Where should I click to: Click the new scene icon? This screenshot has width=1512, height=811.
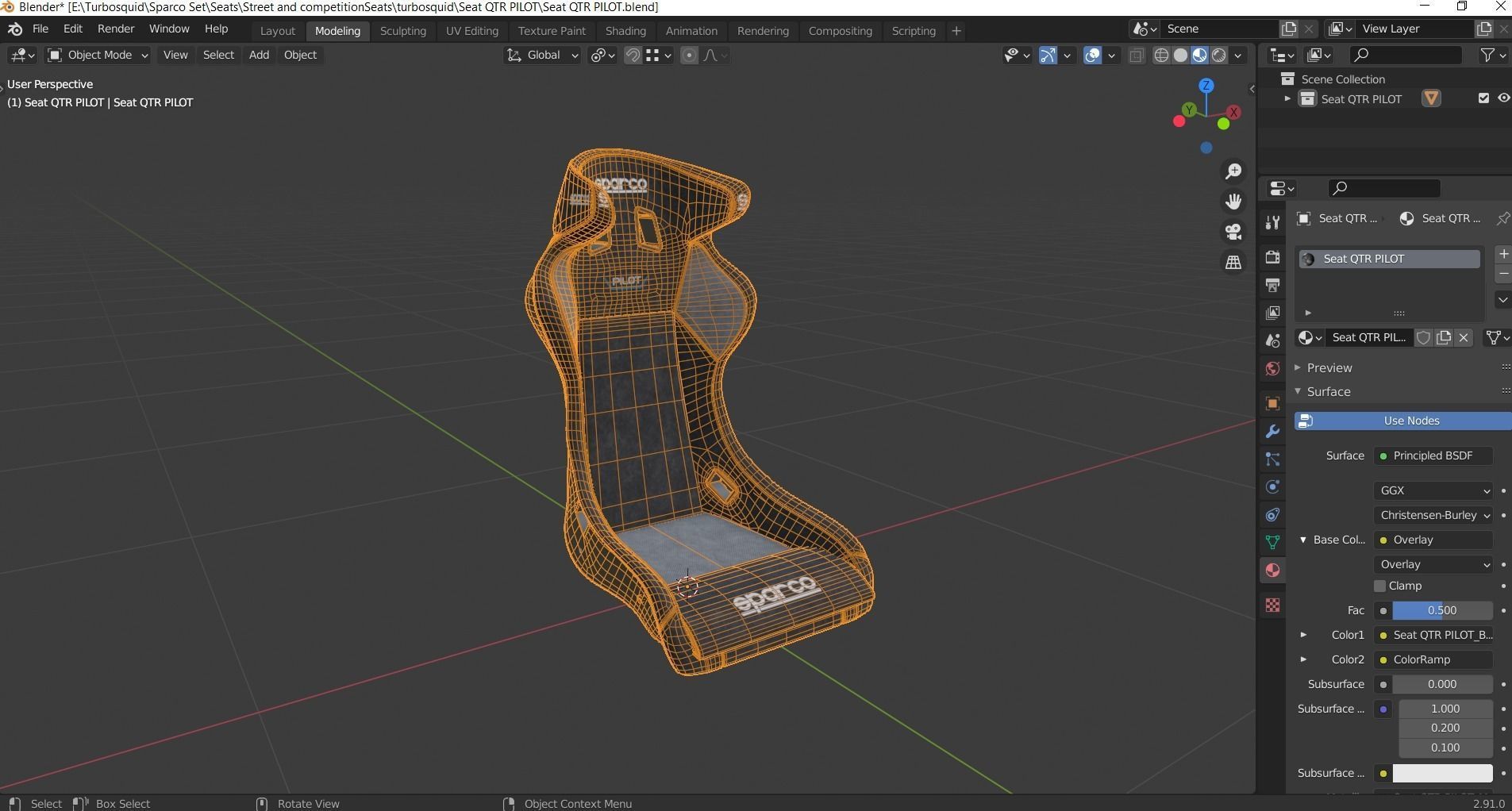point(1289,29)
